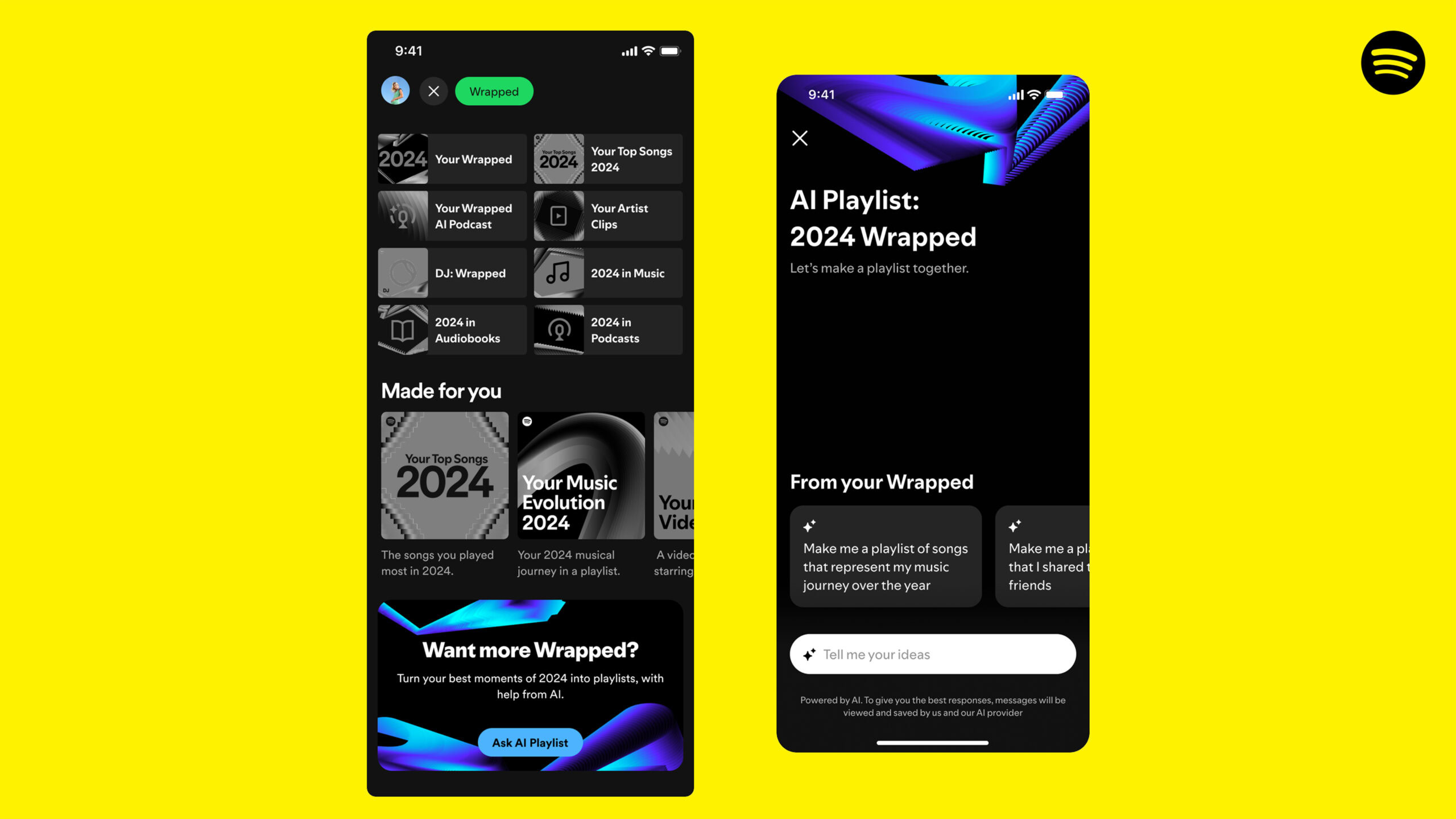View user profile avatar icon
The height and width of the screenshot is (819, 1456).
(x=395, y=91)
